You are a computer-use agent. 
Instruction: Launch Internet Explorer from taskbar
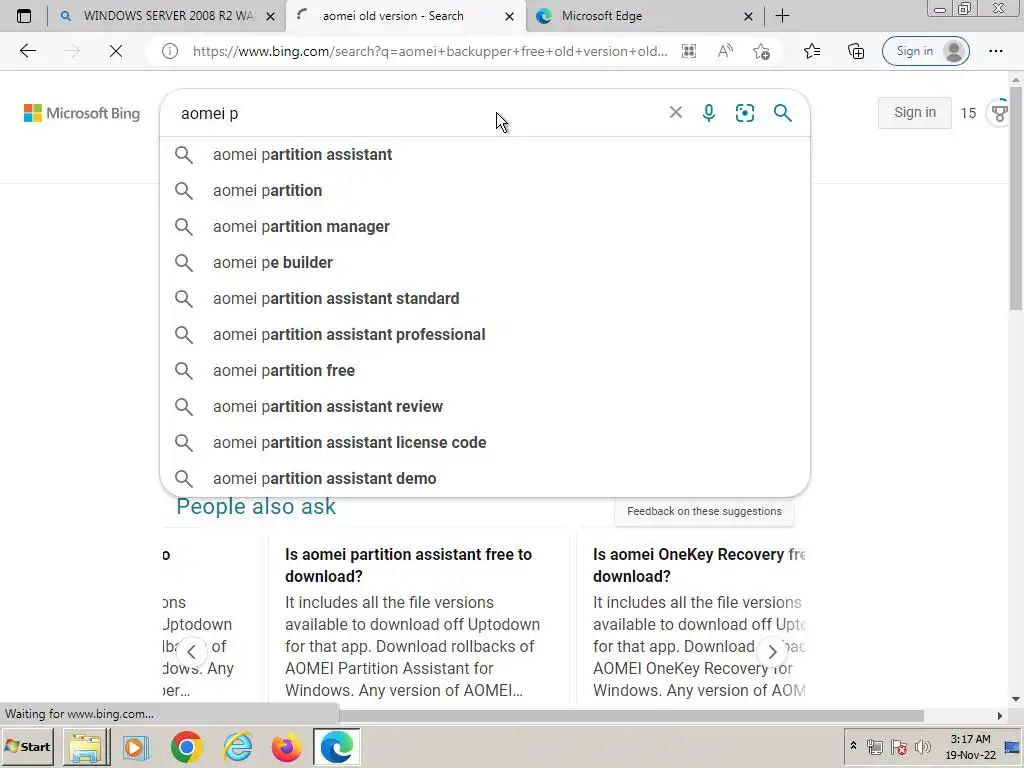pyautogui.click(x=236, y=747)
